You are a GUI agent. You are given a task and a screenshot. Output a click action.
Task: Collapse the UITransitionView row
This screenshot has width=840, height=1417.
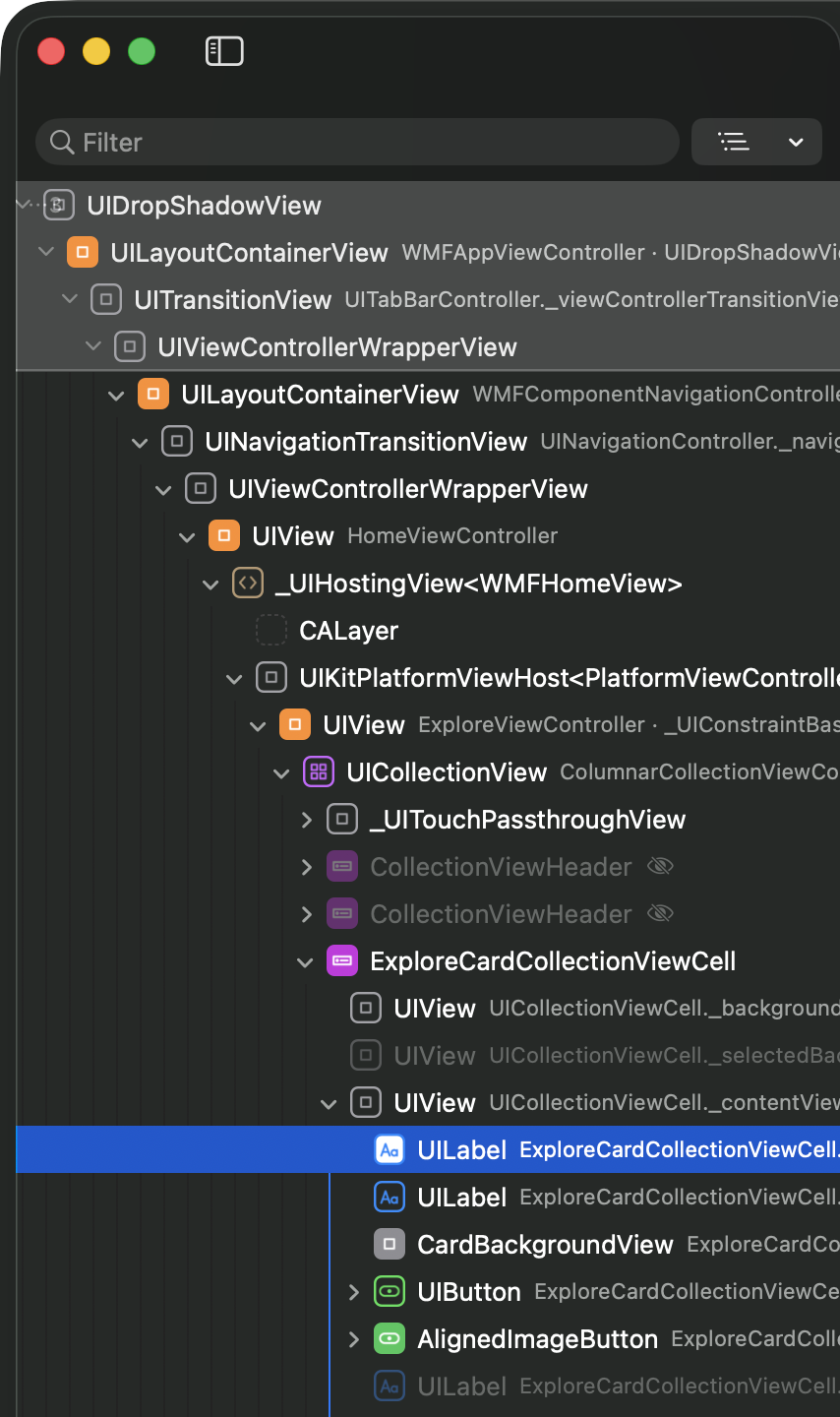coord(69,299)
